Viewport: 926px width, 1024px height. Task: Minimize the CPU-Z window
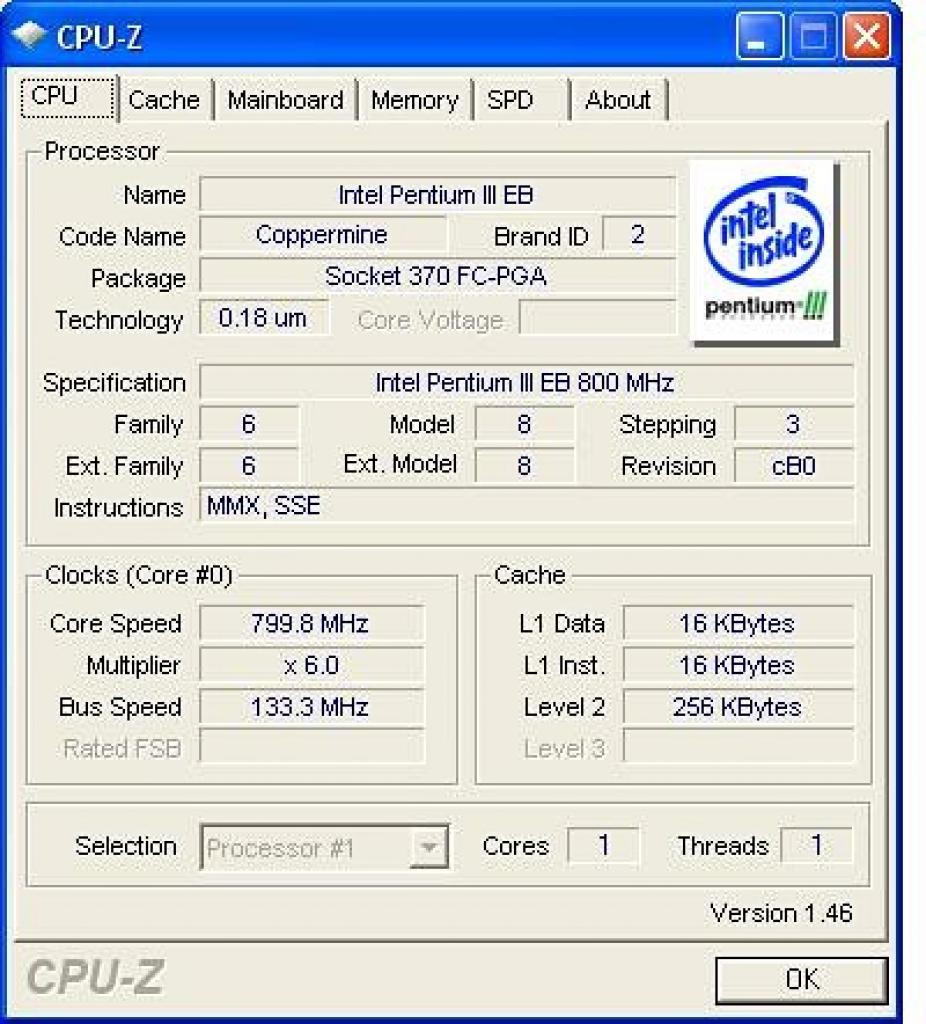[759, 37]
